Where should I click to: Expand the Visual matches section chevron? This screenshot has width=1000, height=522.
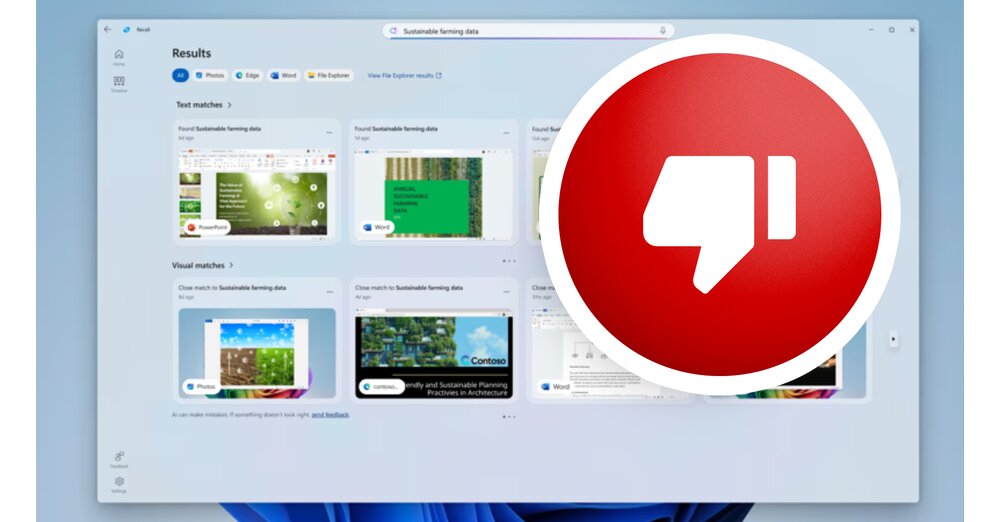pos(231,265)
